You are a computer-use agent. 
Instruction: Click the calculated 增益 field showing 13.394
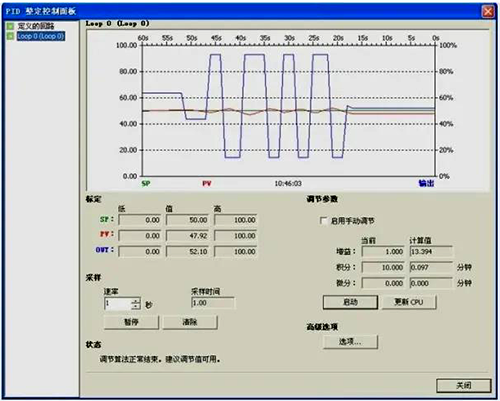click(x=431, y=252)
